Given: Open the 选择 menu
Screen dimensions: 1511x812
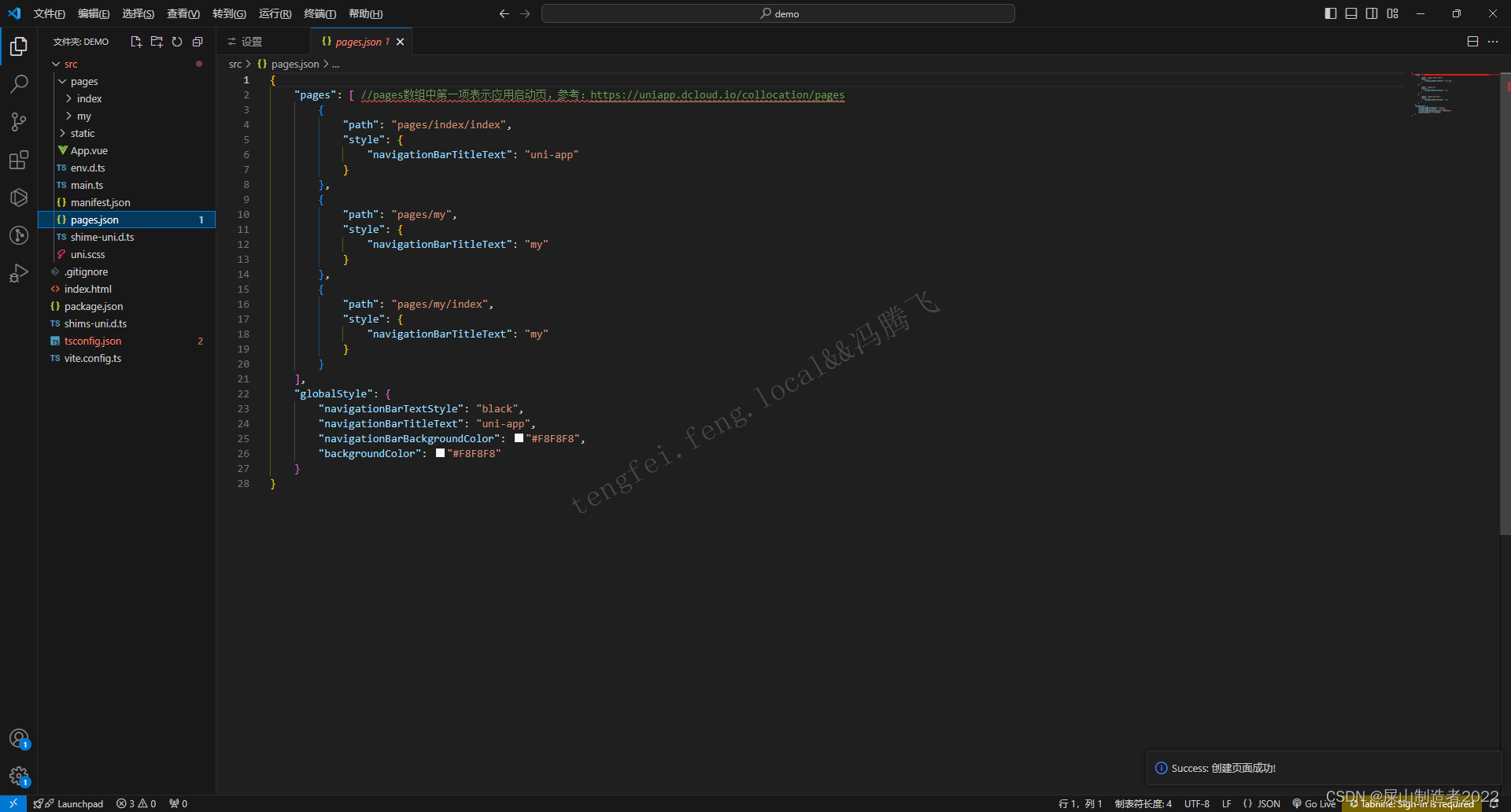Looking at the screenshot, I should [138, 13].
